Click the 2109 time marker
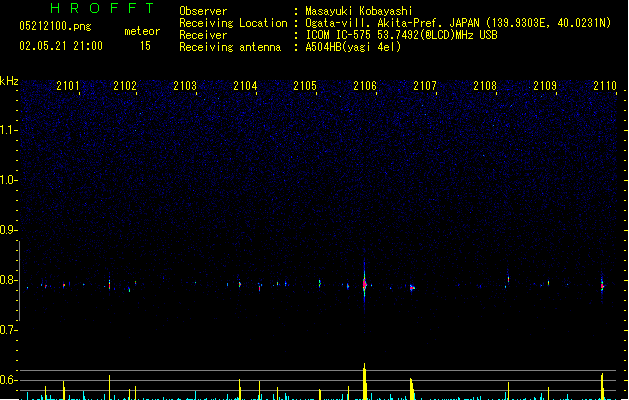Viewport: 629px width, 400px height. (545, 86)
